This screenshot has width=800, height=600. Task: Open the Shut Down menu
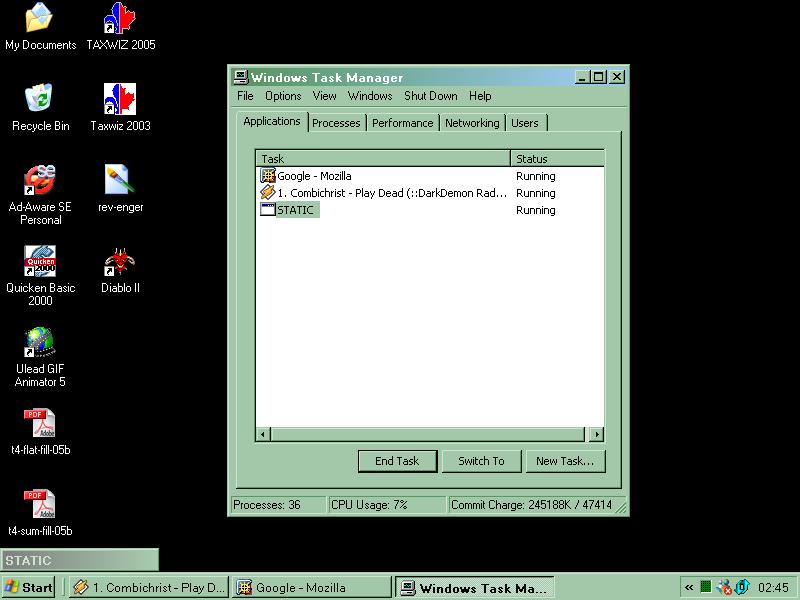pyautogui.click(x=431, y=96)
